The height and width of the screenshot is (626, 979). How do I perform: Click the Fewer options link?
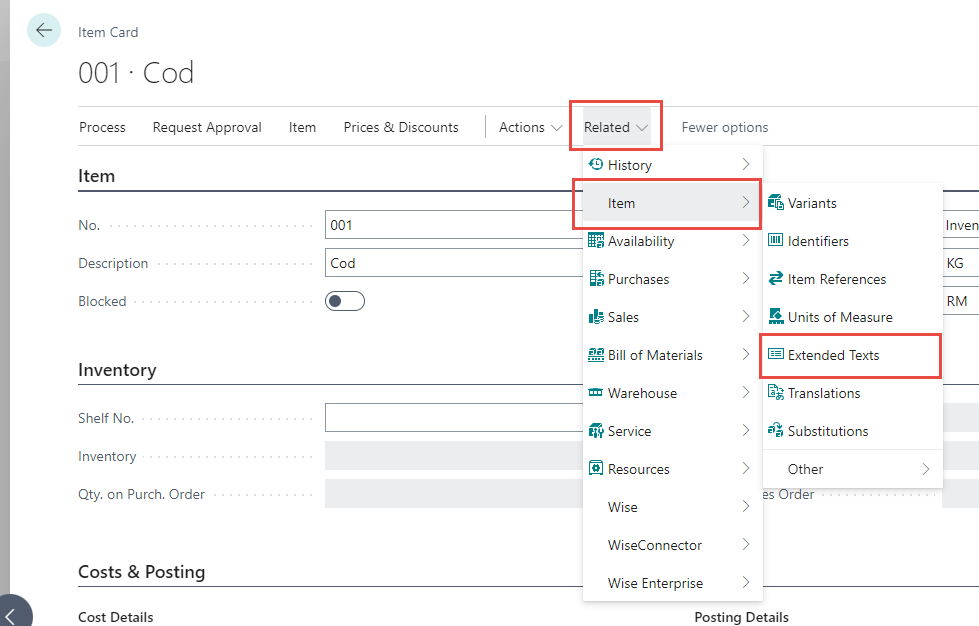(724, 127)
